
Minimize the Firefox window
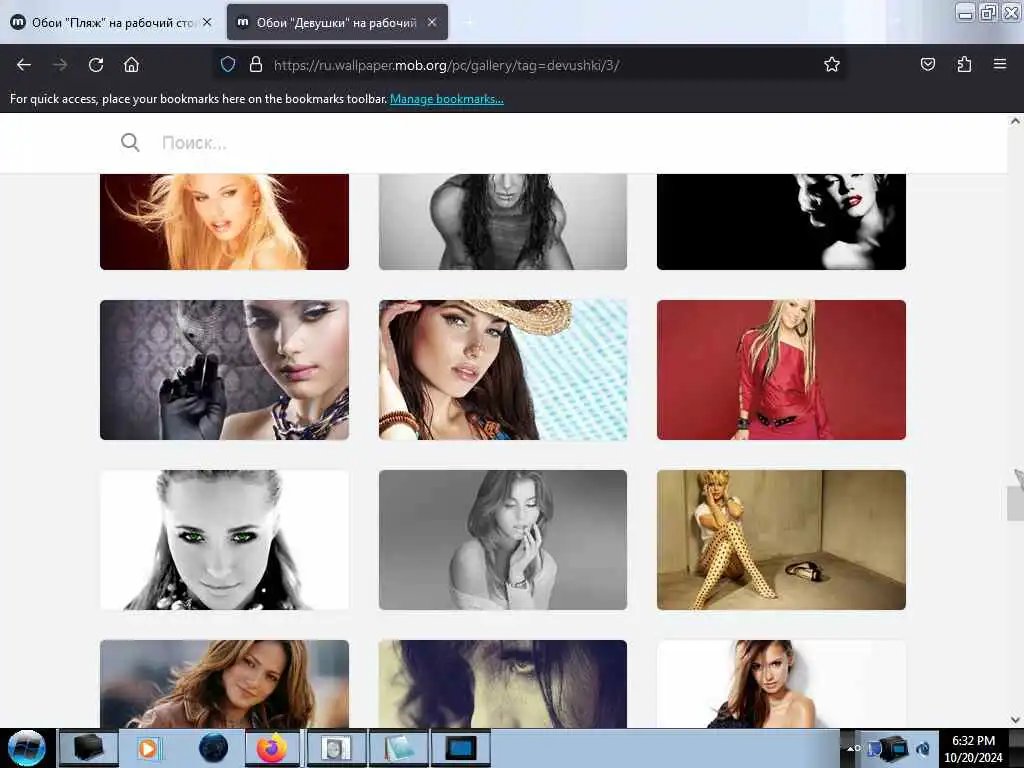(965, 12)
